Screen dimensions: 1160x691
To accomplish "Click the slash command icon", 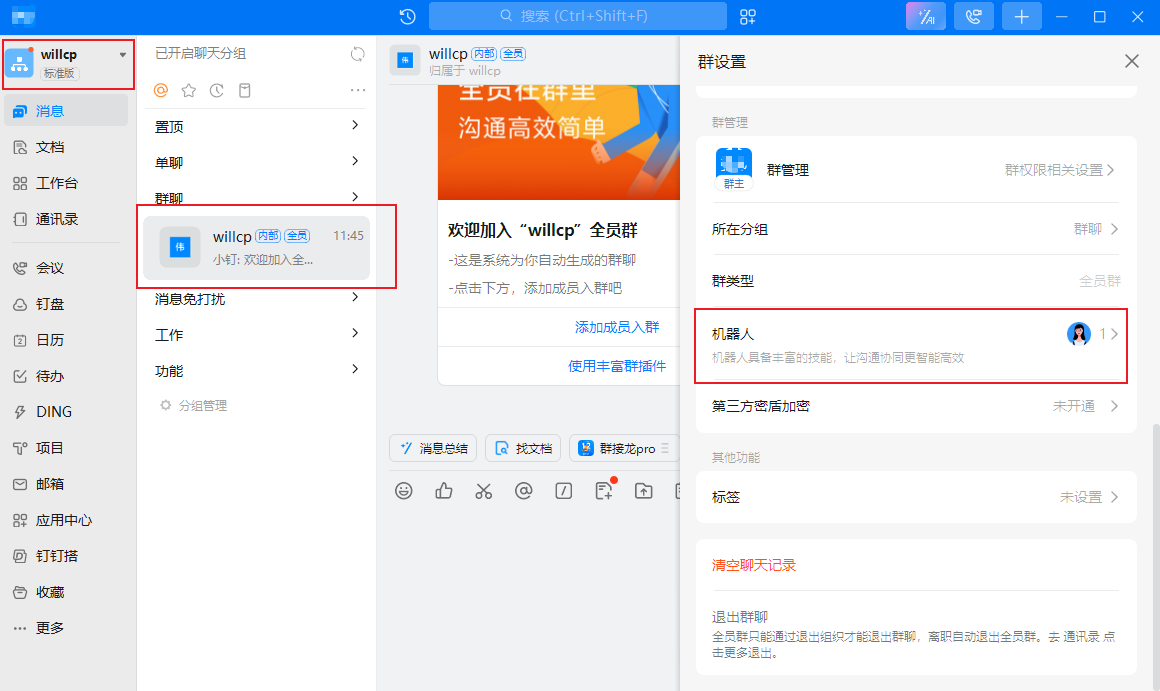I will (x=564, y=491).
